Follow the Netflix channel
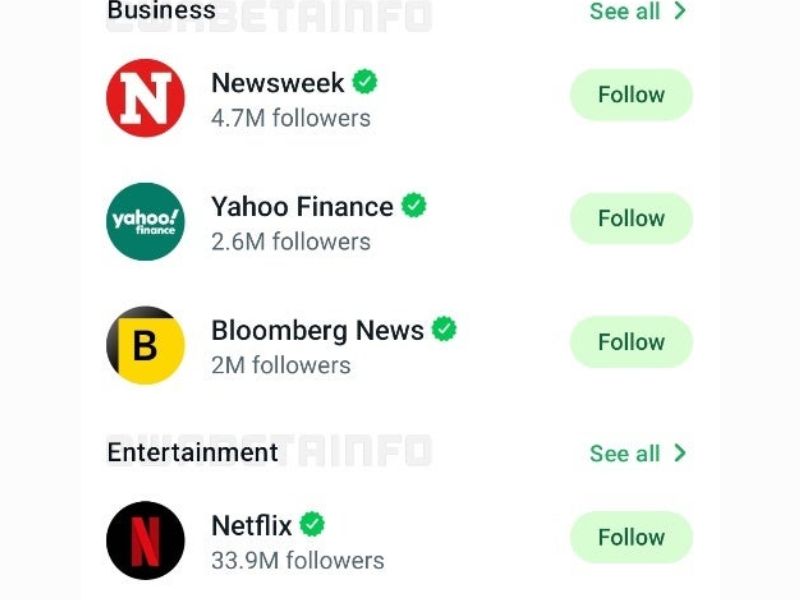Screen dimensions: 800x600 (x=631, y=537)
